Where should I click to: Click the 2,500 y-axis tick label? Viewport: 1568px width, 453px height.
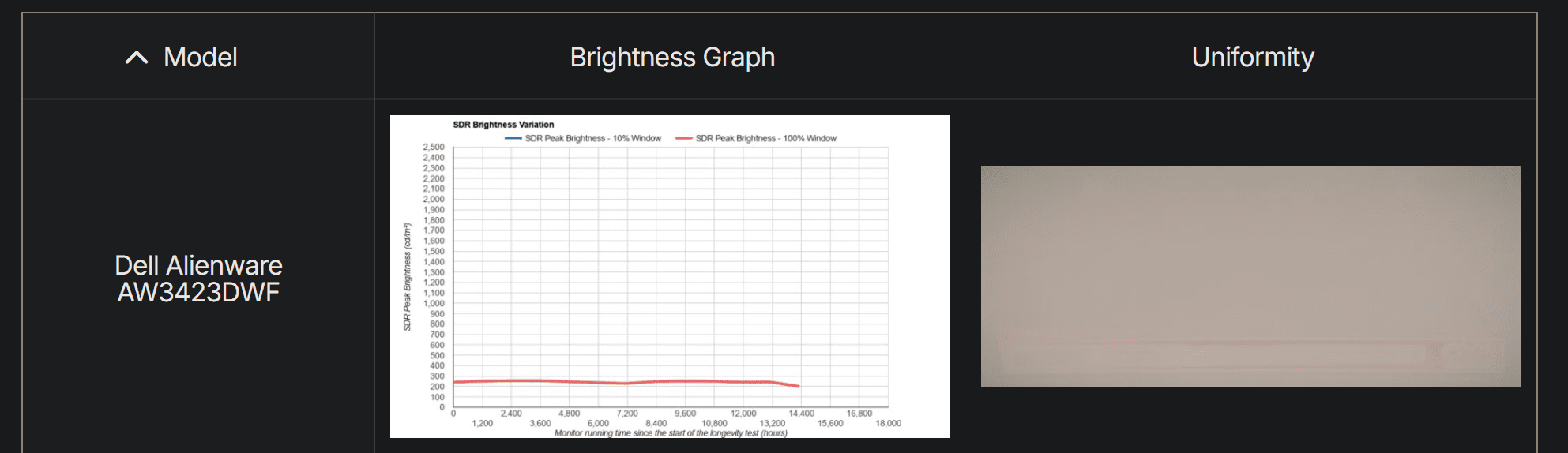434,147
